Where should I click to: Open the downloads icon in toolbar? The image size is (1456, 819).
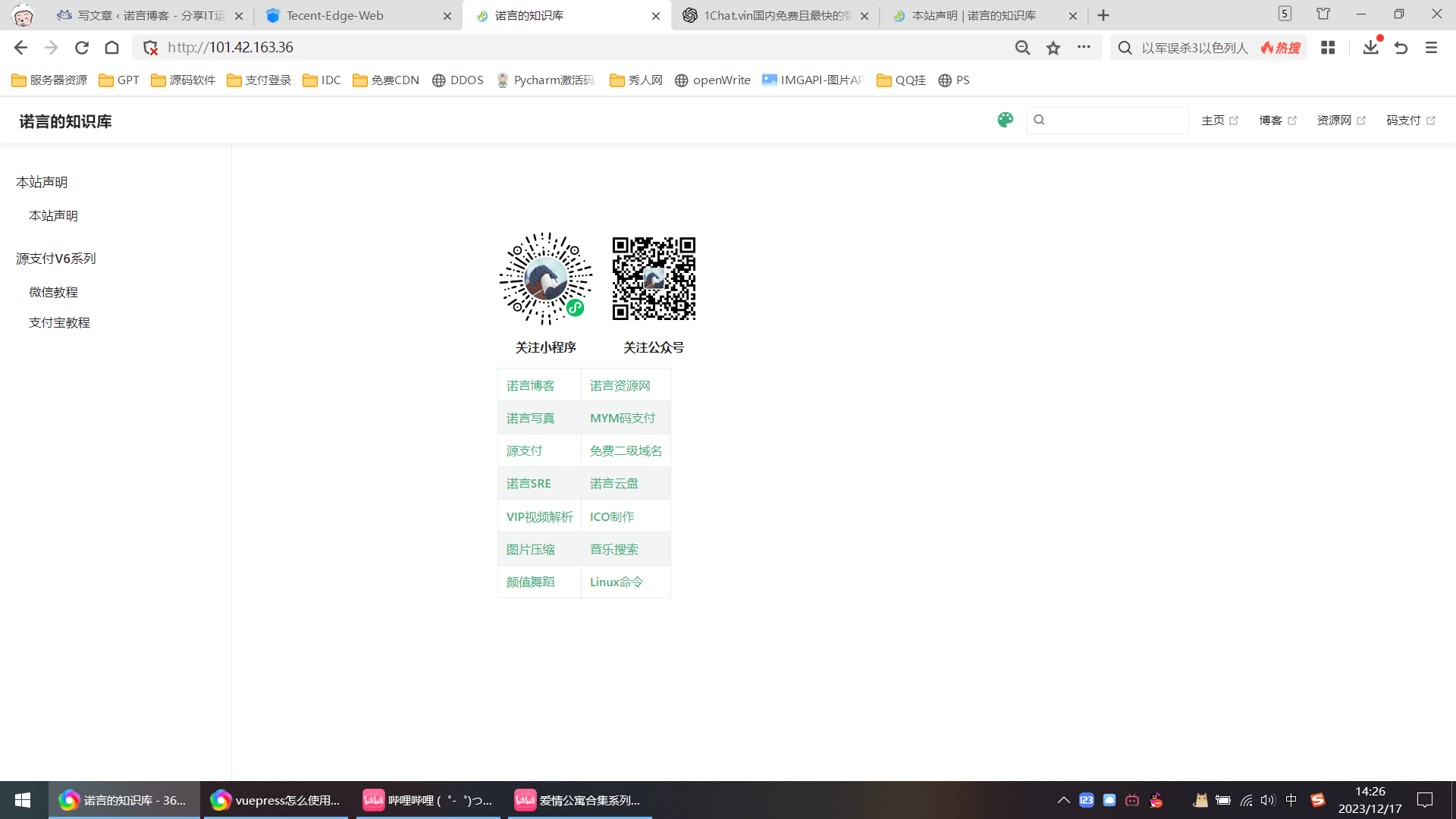point(1370,48)
